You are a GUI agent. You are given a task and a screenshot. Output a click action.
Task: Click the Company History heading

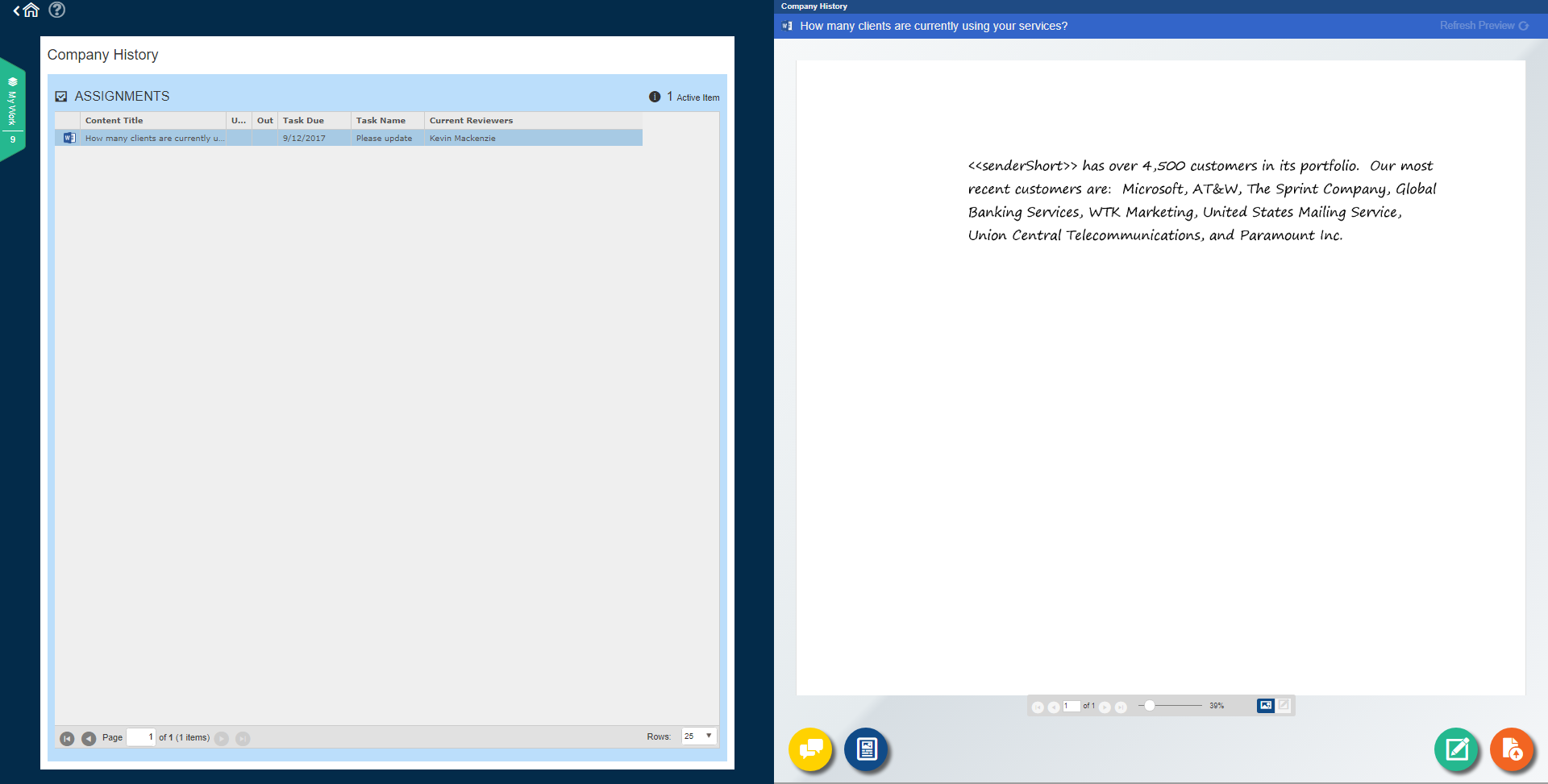[102, 55]
